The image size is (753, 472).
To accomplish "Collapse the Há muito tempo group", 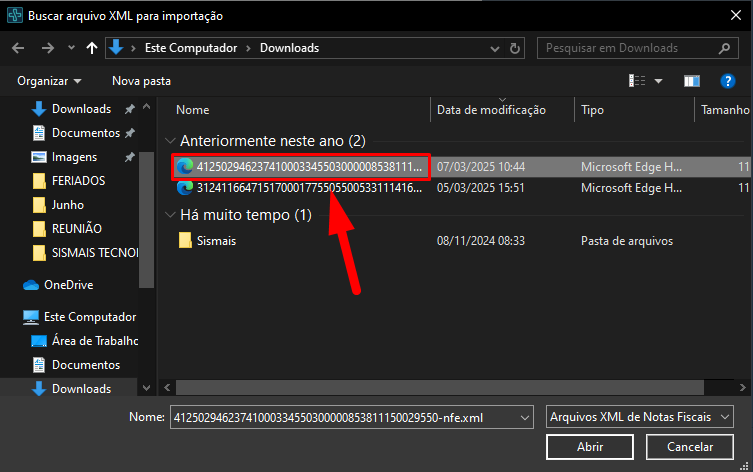I will 169,215.
